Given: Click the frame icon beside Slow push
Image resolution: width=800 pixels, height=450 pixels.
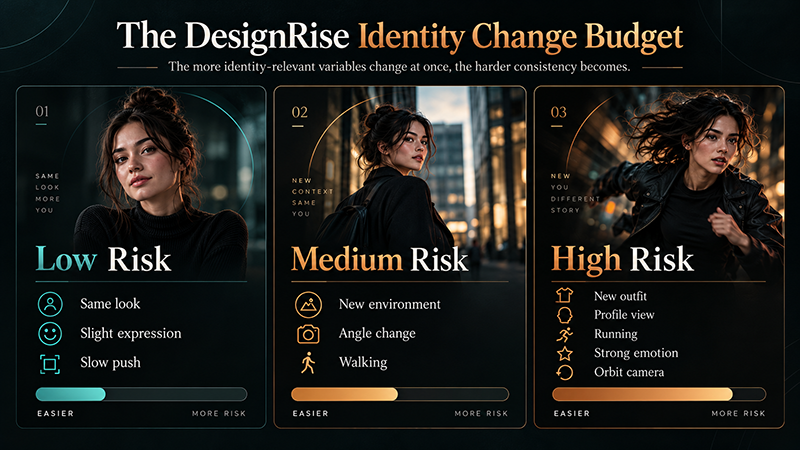Looking at the screenshot, I should tap(50, 364).
